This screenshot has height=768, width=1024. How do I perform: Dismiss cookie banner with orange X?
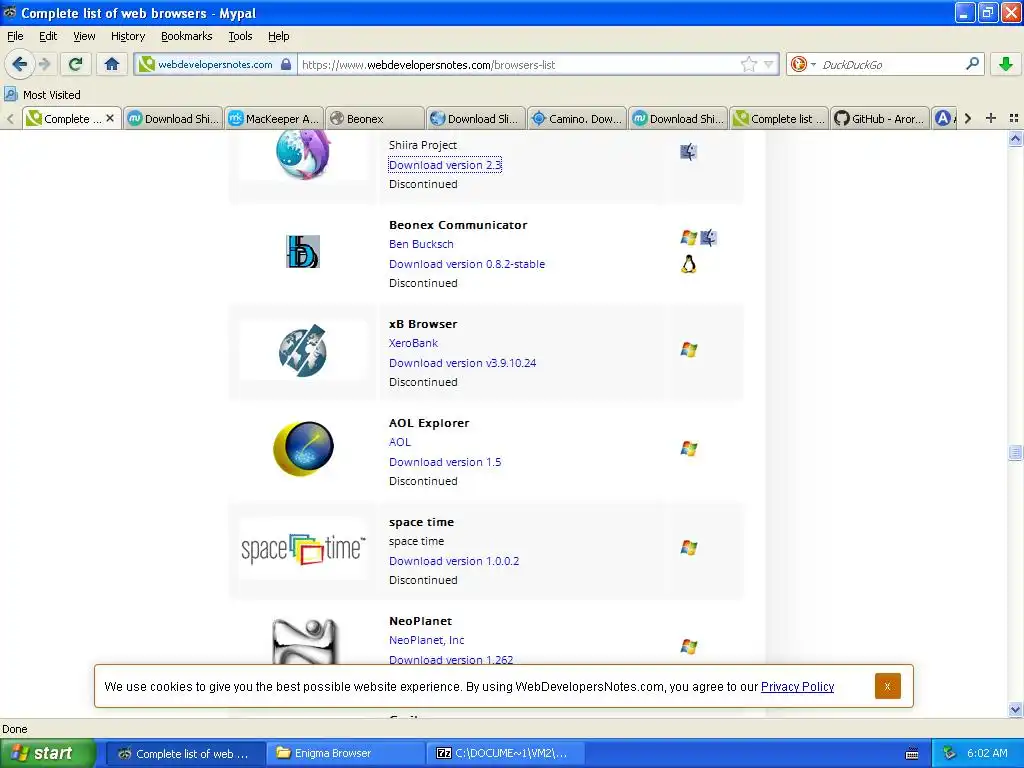888,686
